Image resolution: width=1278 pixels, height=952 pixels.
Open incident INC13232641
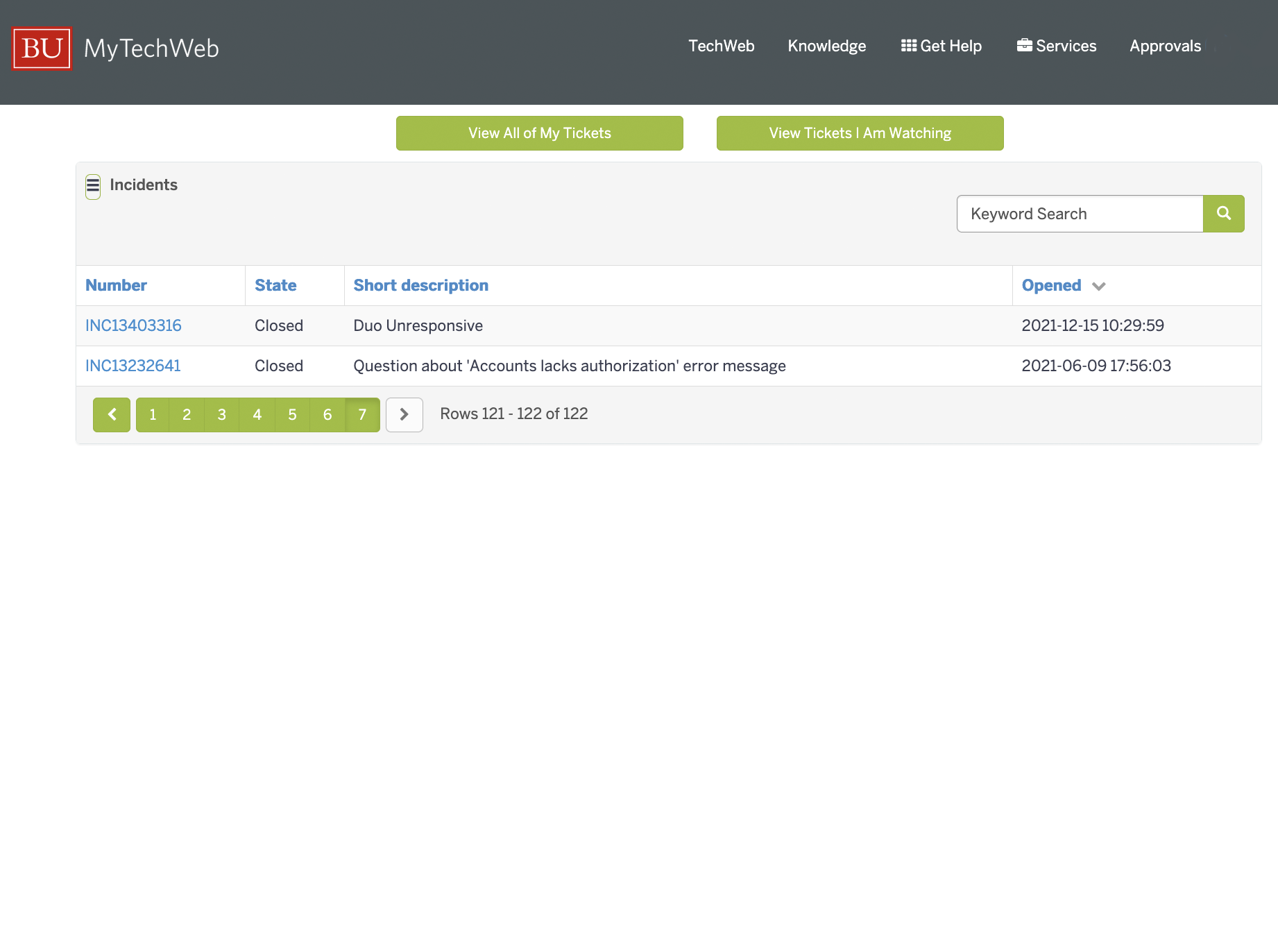coord(133,366)
